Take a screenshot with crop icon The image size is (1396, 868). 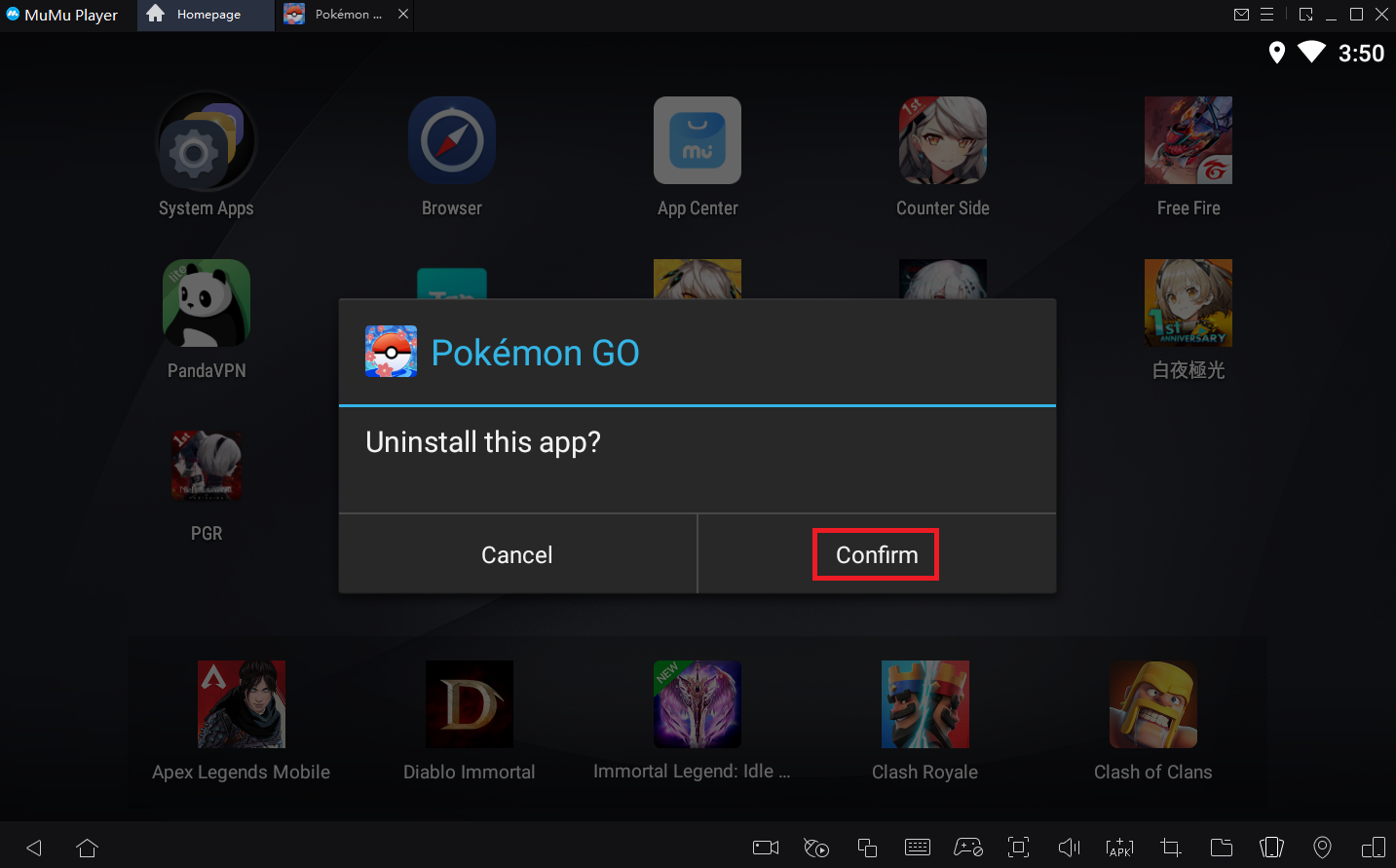[1171, 848]
